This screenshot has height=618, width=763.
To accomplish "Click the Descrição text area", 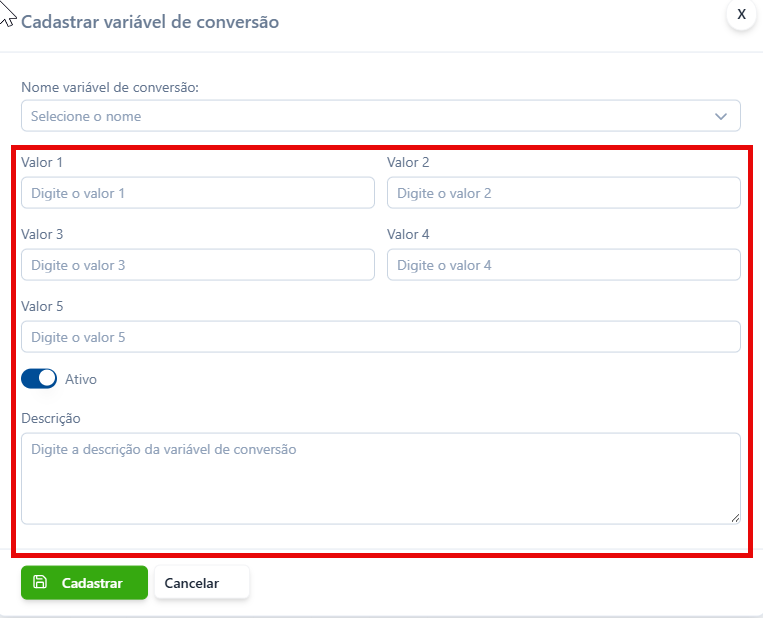I will [x=381, y=479].
